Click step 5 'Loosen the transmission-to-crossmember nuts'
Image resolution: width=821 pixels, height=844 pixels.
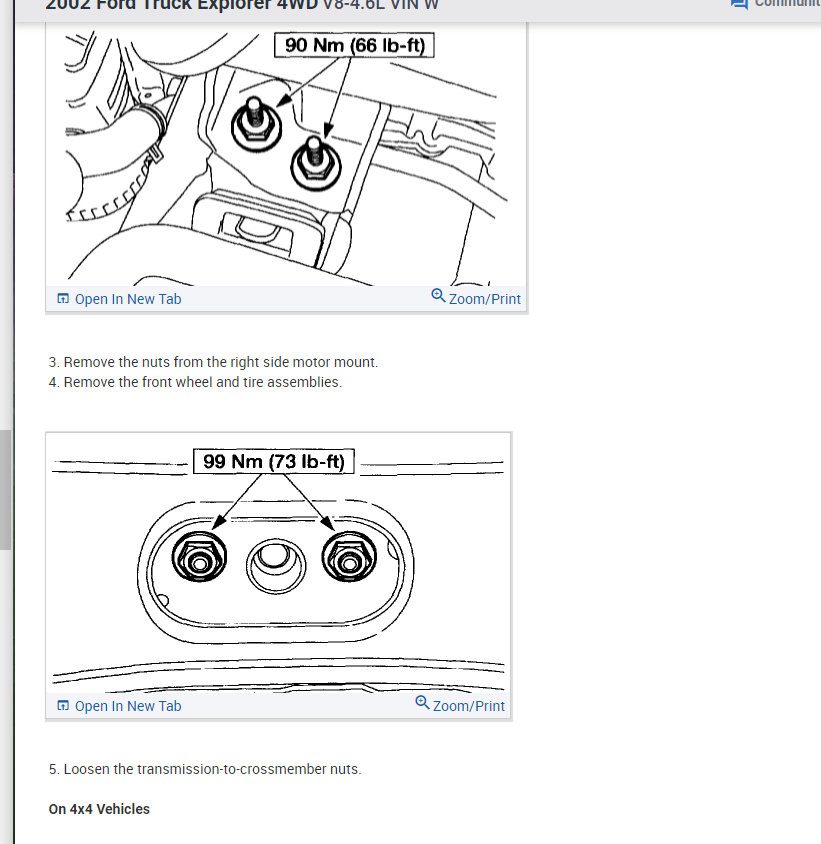coord(205,769)
